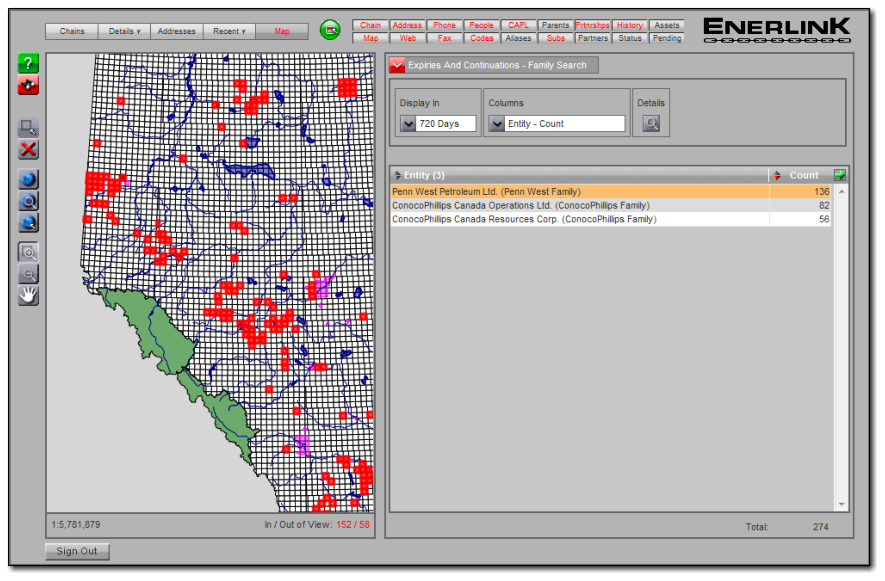Image resolution: width=885 pixels, height=581 pixels.
Task: Open Details magnifier icon
Action: [651, 124]
